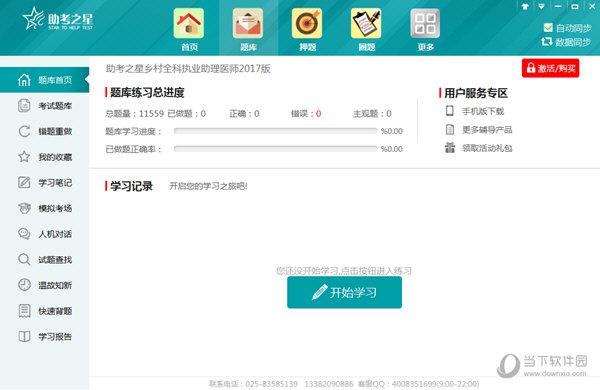Click the 开始学习 button
The width and height of the screenshot is (600, 390).
point(344,292)
